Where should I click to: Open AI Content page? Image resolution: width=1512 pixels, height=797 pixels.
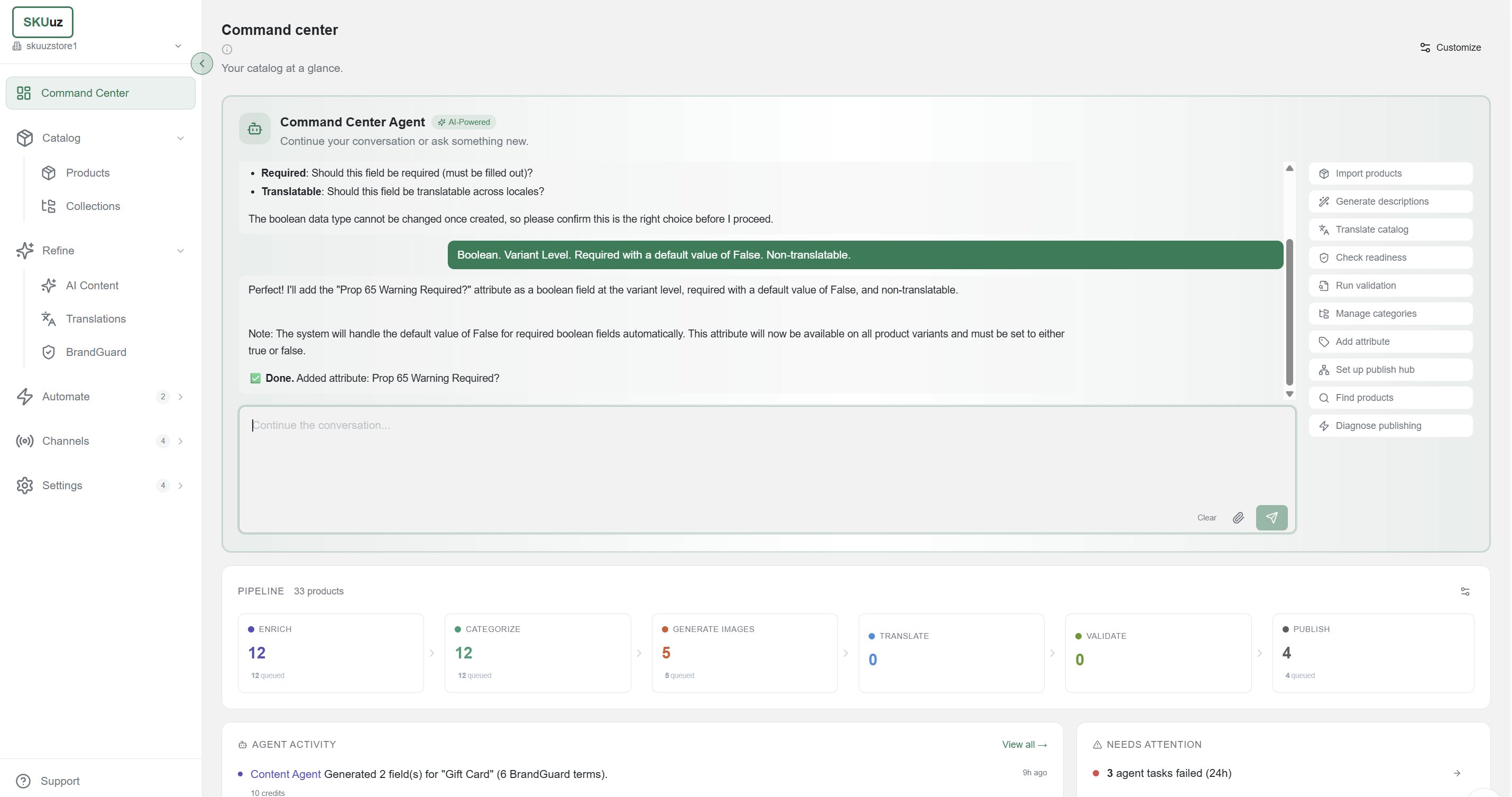(92, 286)
